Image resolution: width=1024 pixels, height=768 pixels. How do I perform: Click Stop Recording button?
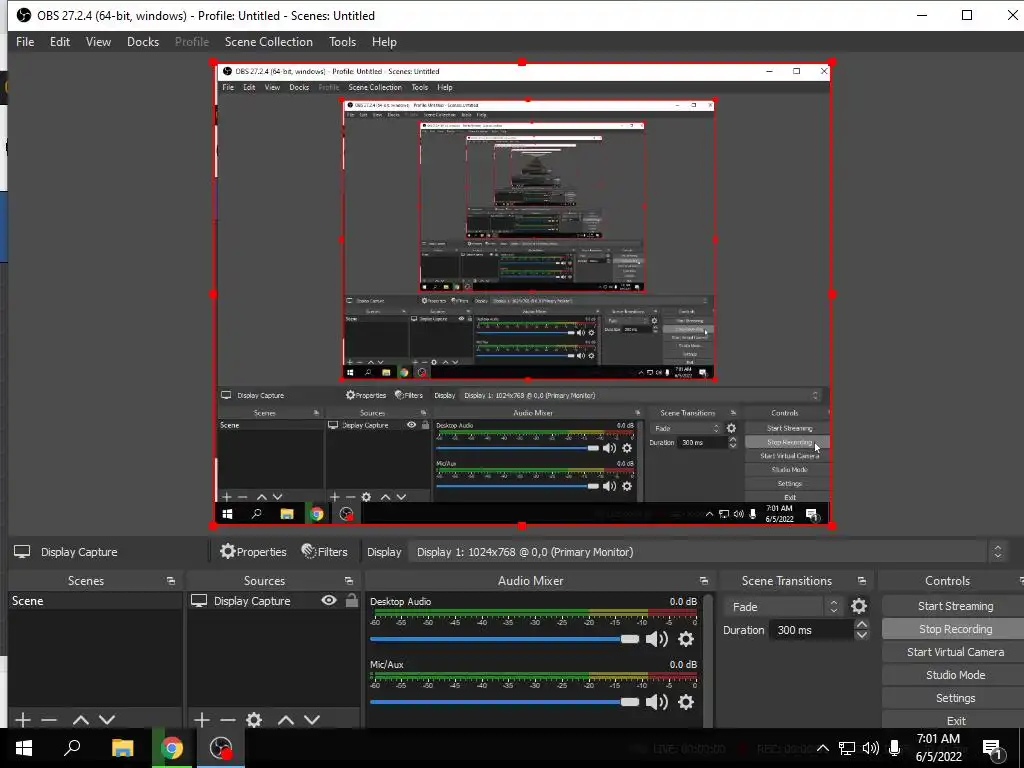[955, 629]
